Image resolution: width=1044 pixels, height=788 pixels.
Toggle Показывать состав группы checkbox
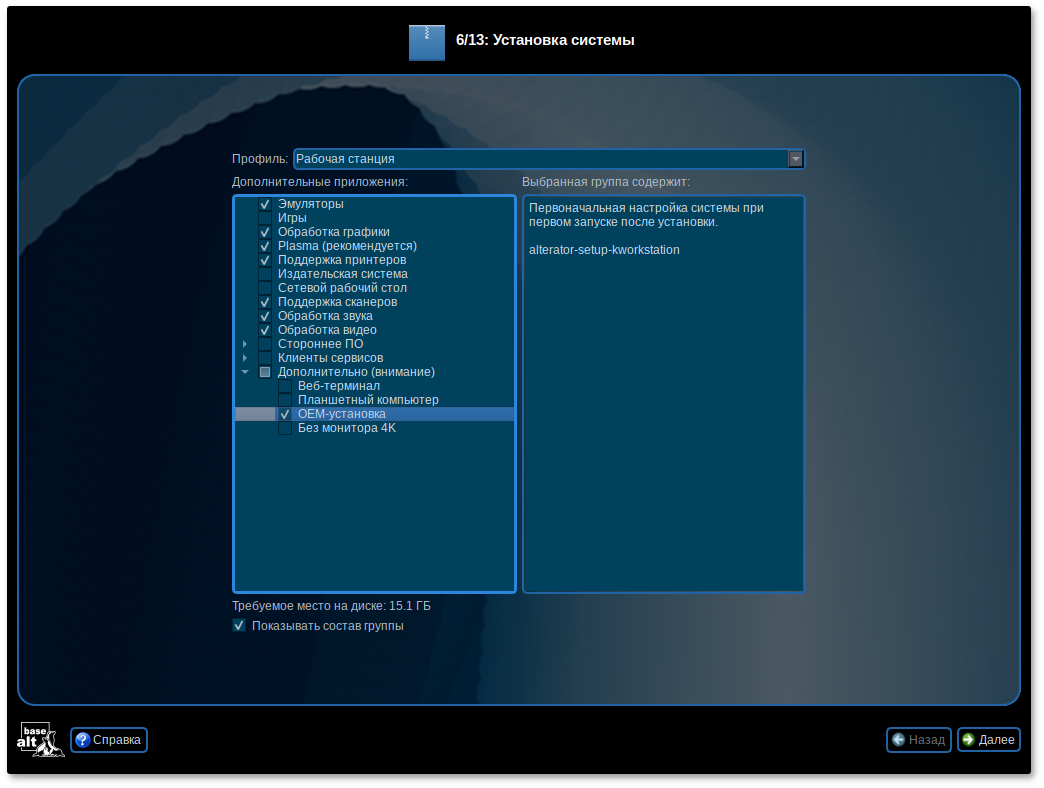[239, 626]
